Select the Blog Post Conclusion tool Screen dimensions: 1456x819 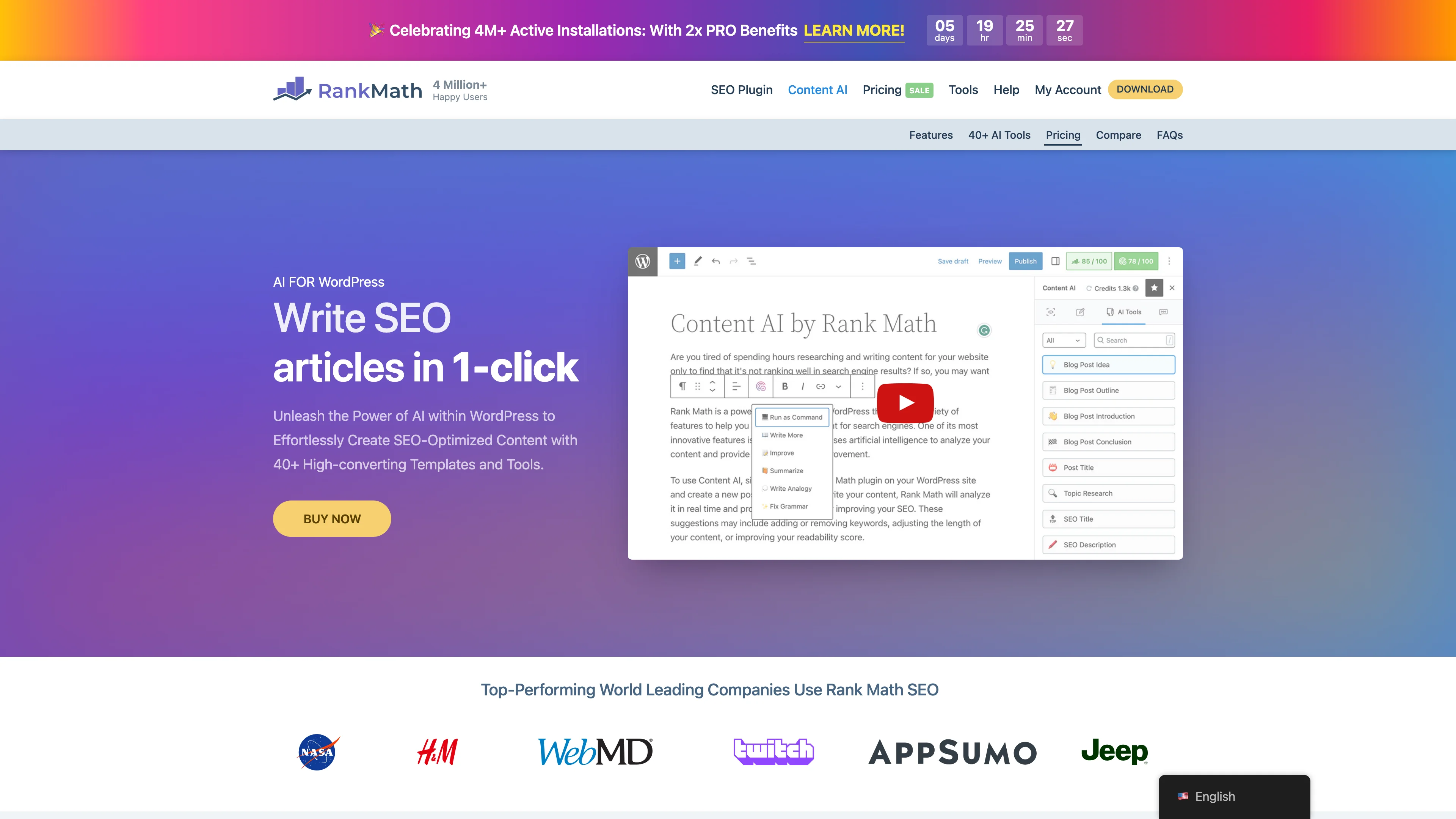coord(1108,442)
